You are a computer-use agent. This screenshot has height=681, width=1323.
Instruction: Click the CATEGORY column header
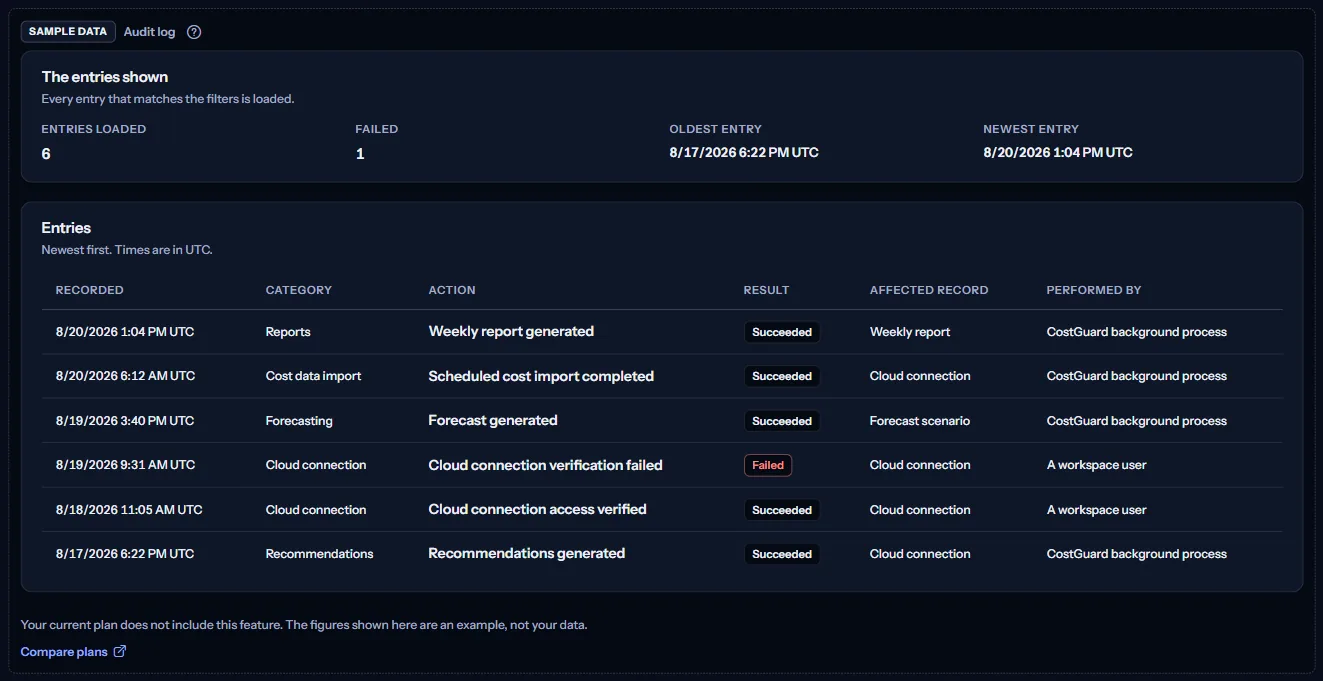coord(299,290)
